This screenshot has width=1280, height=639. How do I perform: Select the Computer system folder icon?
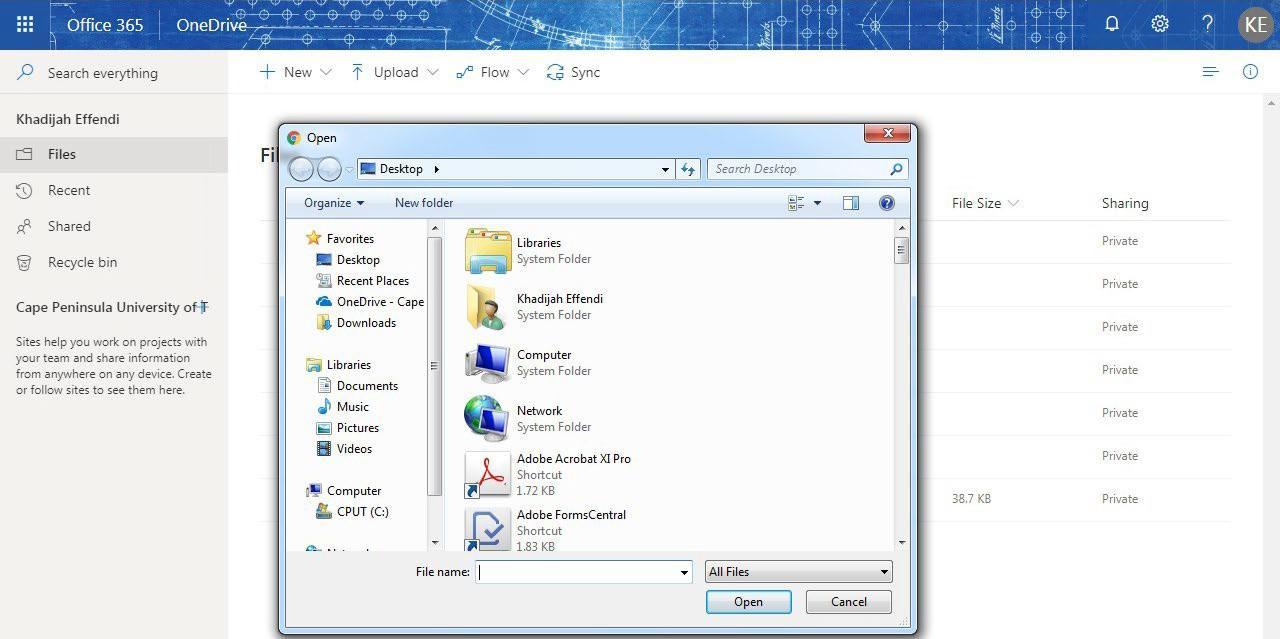[x=488, y=362]
